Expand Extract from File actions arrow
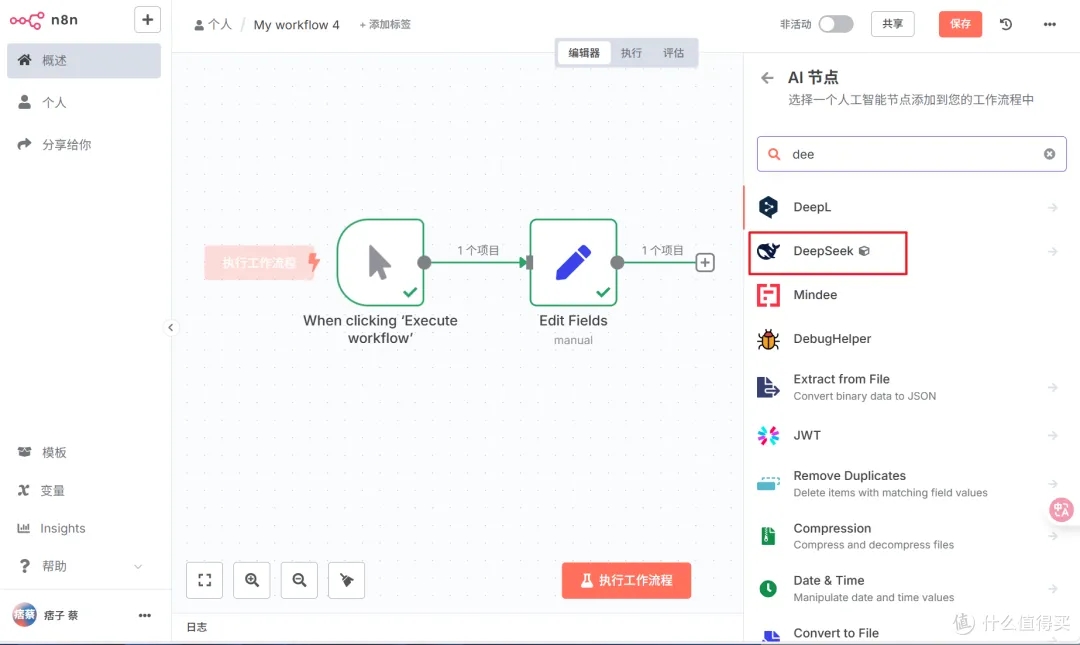This screenshot has height=645, width=1080. 1052,387
